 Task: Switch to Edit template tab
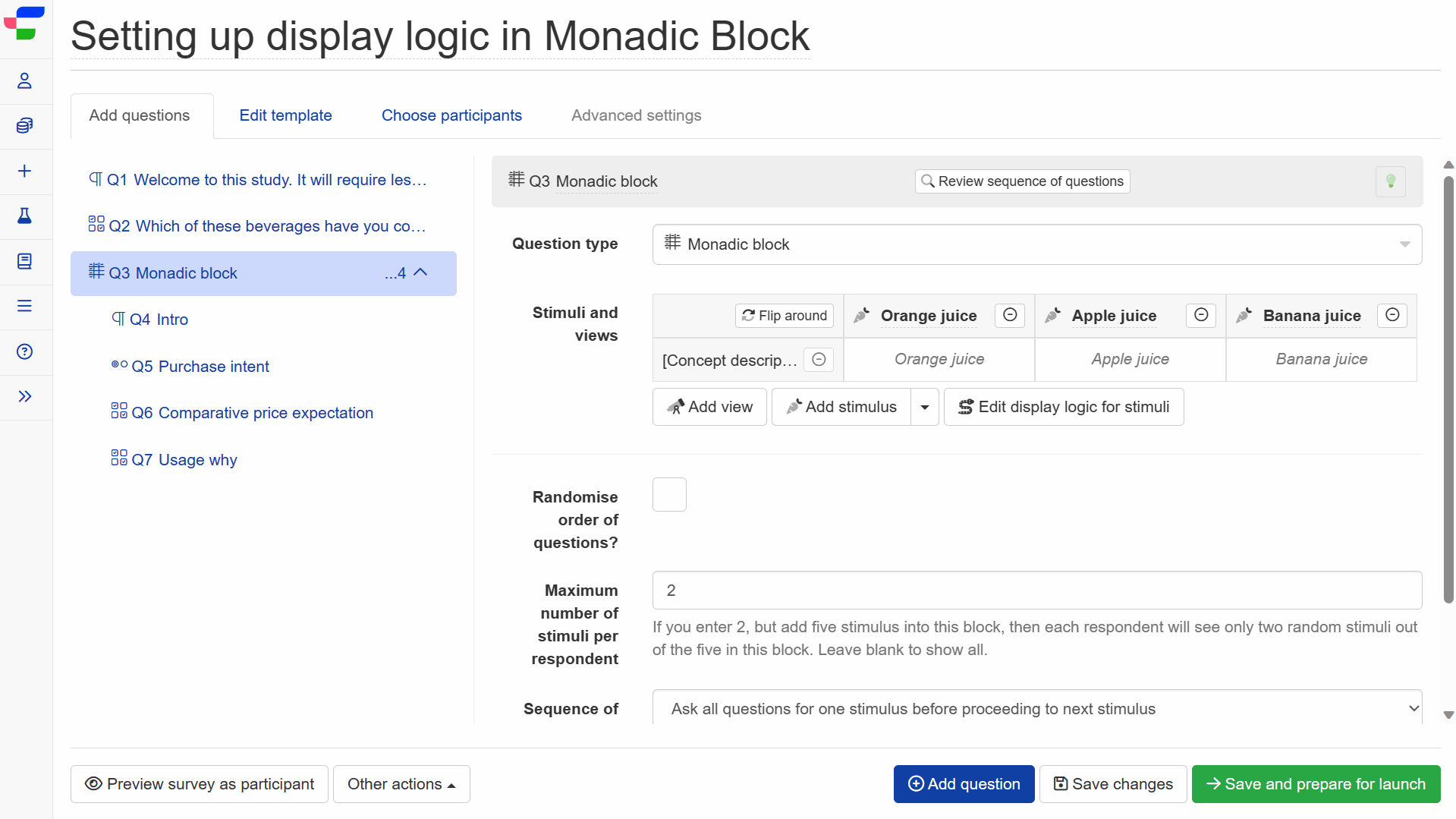pyautogui.click(x=285, y=115)
